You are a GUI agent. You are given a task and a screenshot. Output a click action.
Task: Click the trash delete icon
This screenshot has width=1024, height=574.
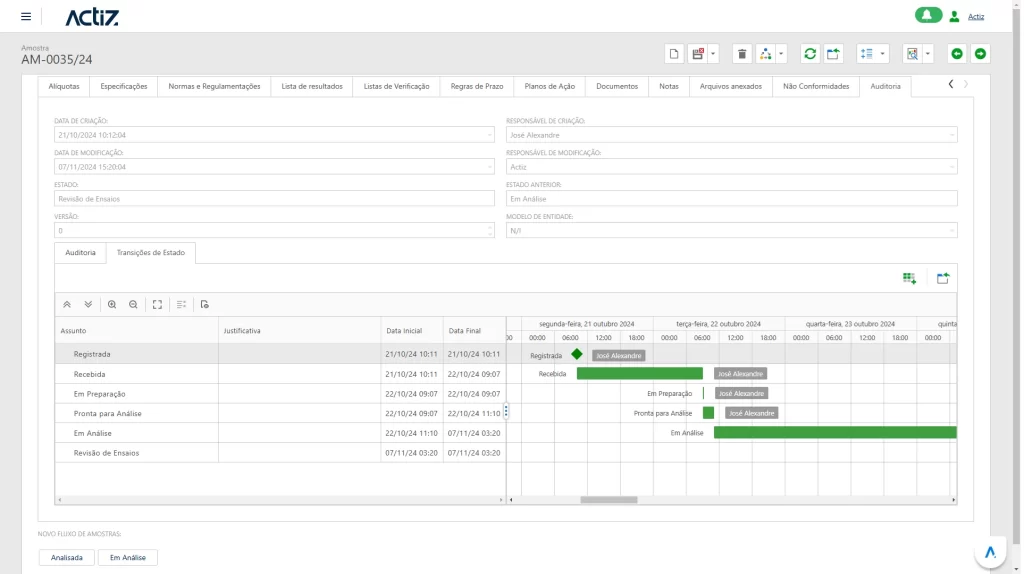pyautogui.click(x=742, y=54)
